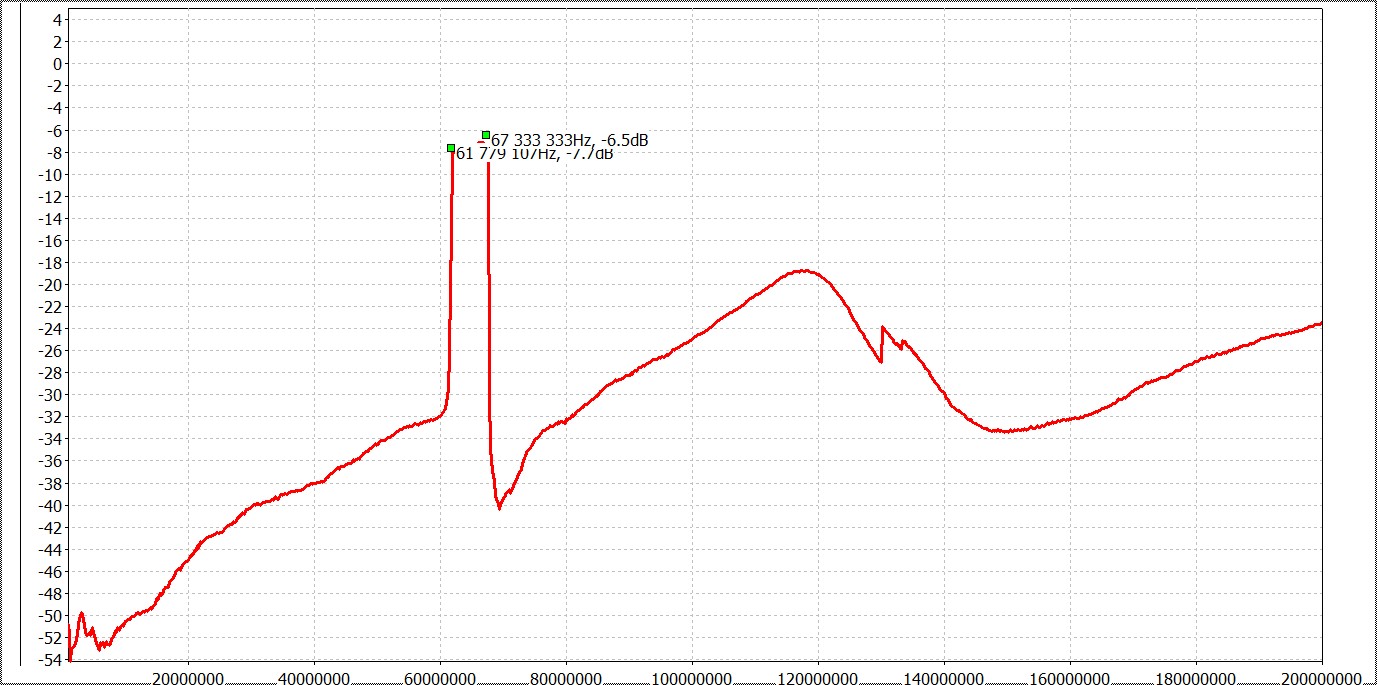Click the sharp notch on the curve near 130 MHz

[880, 360]
